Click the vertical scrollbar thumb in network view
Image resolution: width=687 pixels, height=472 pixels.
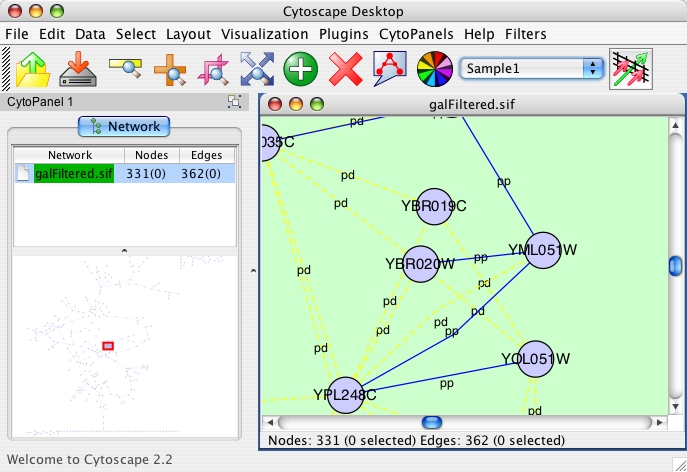(675, 266)
